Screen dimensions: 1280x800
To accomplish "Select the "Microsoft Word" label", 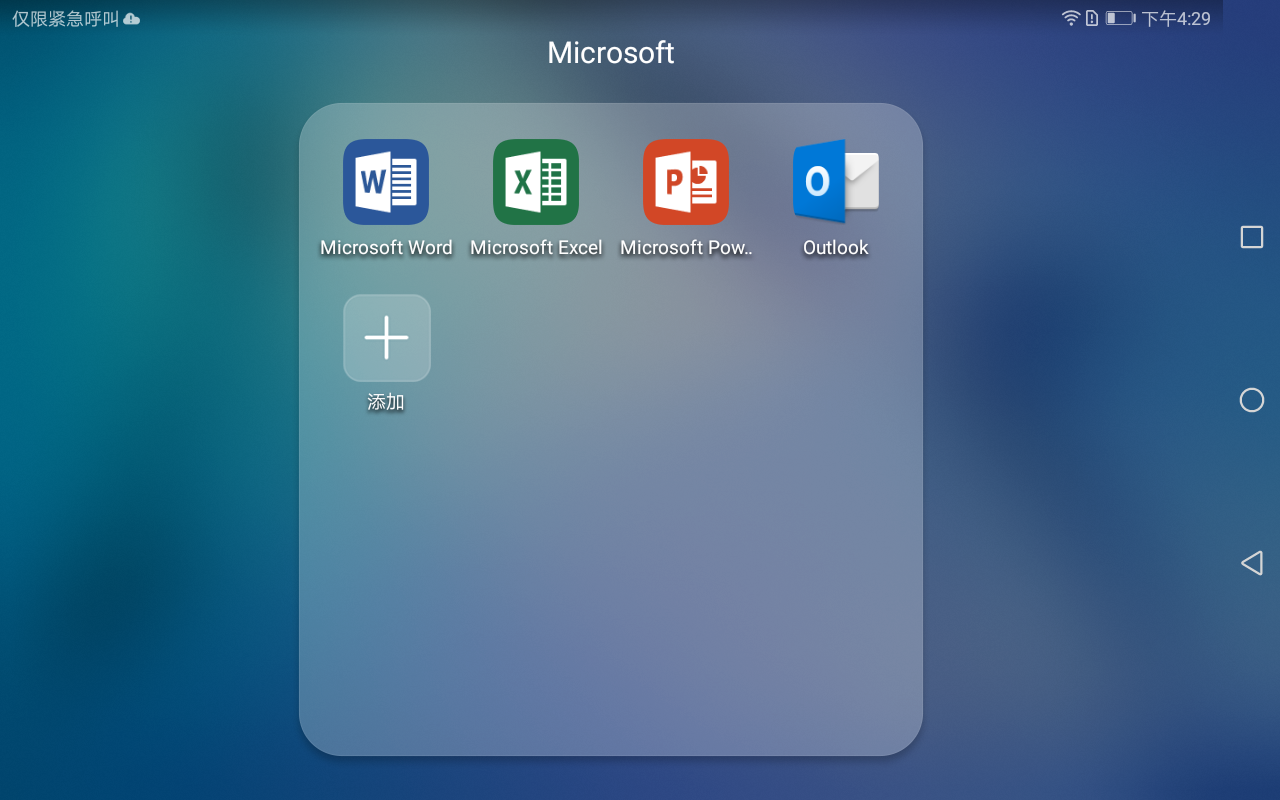I will tap(386, 248).
